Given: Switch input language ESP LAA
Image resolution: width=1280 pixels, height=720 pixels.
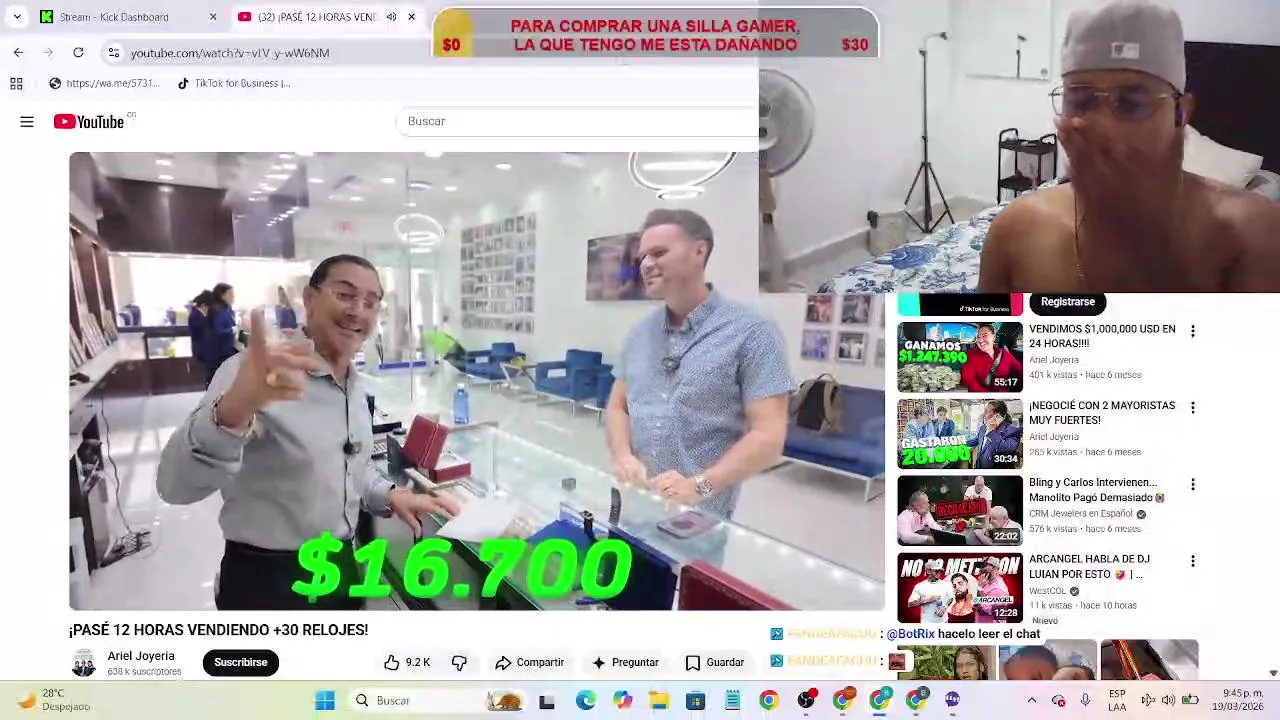Looking at the screenshot, I should [1117, 700].
